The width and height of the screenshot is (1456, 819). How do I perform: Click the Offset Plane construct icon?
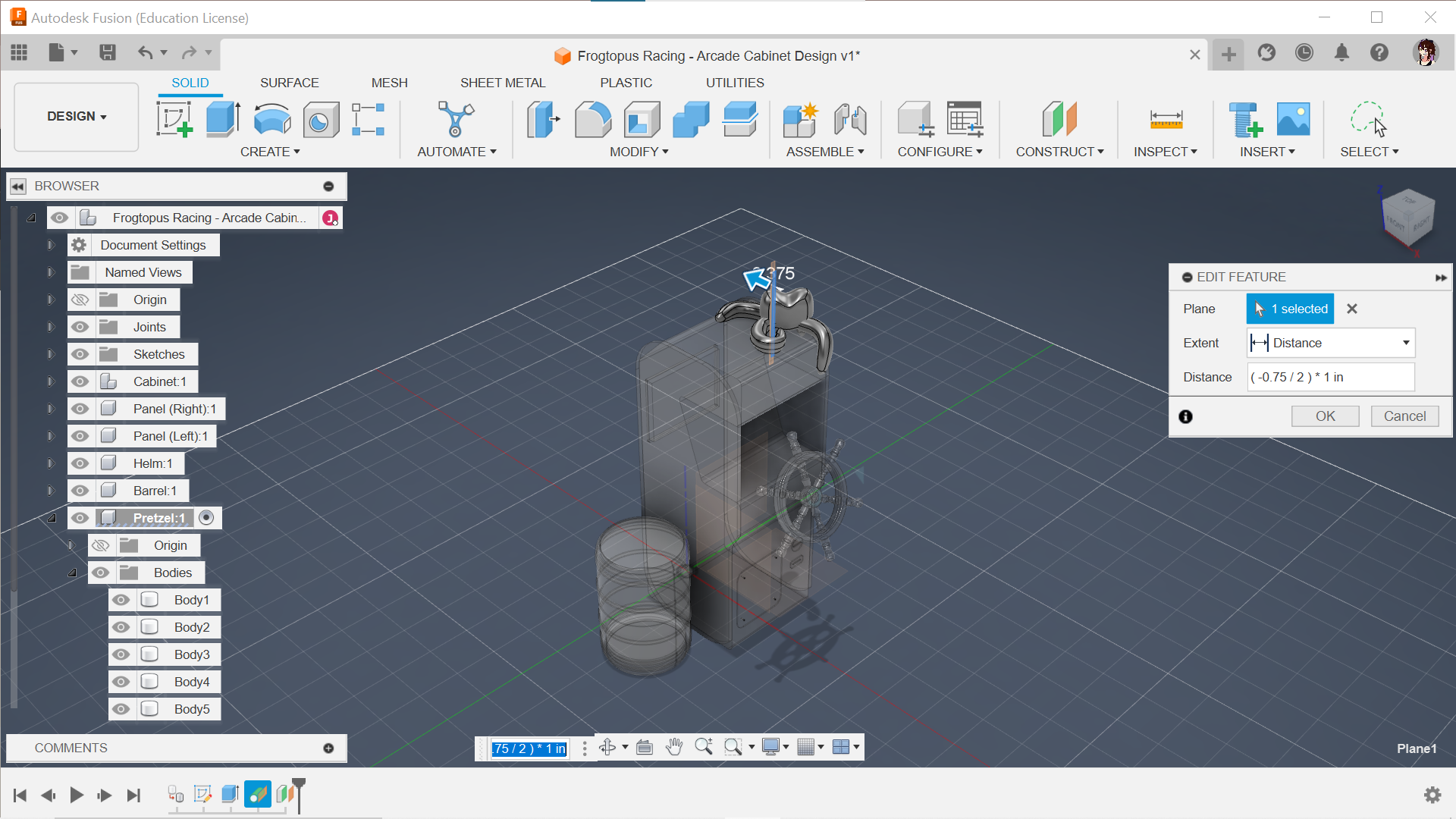(1059, 120)
